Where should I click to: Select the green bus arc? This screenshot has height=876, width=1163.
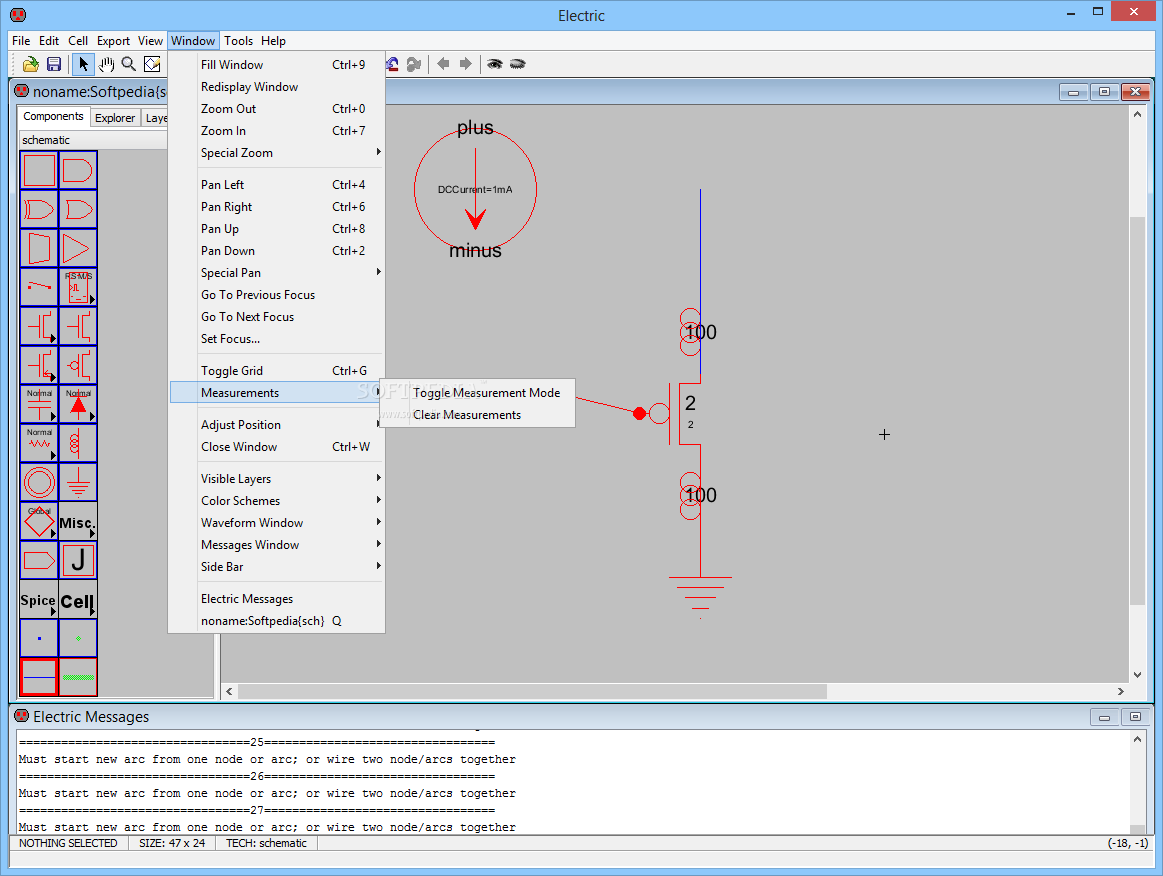coord(78,676)
